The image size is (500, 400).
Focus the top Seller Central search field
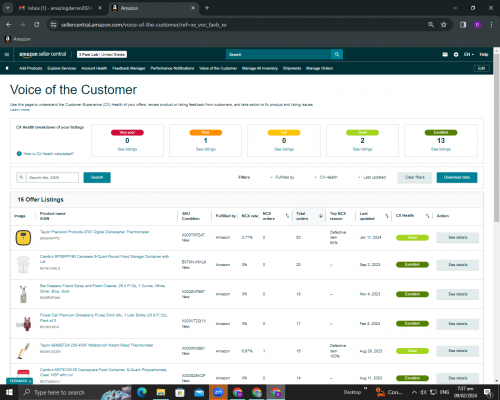point(279,54)
